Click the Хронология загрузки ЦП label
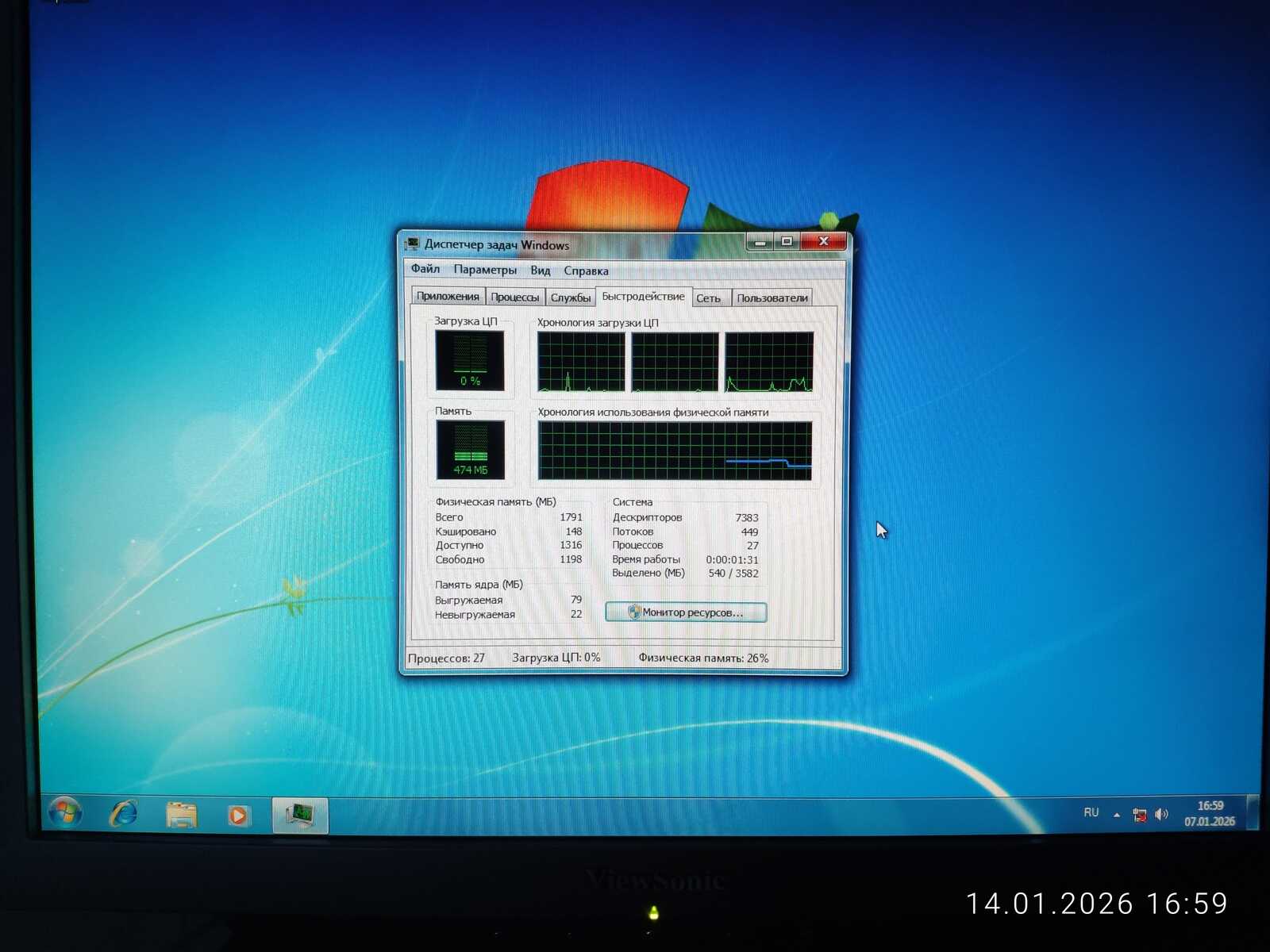Screen dimensions: 1270x952 coord(598,323)
